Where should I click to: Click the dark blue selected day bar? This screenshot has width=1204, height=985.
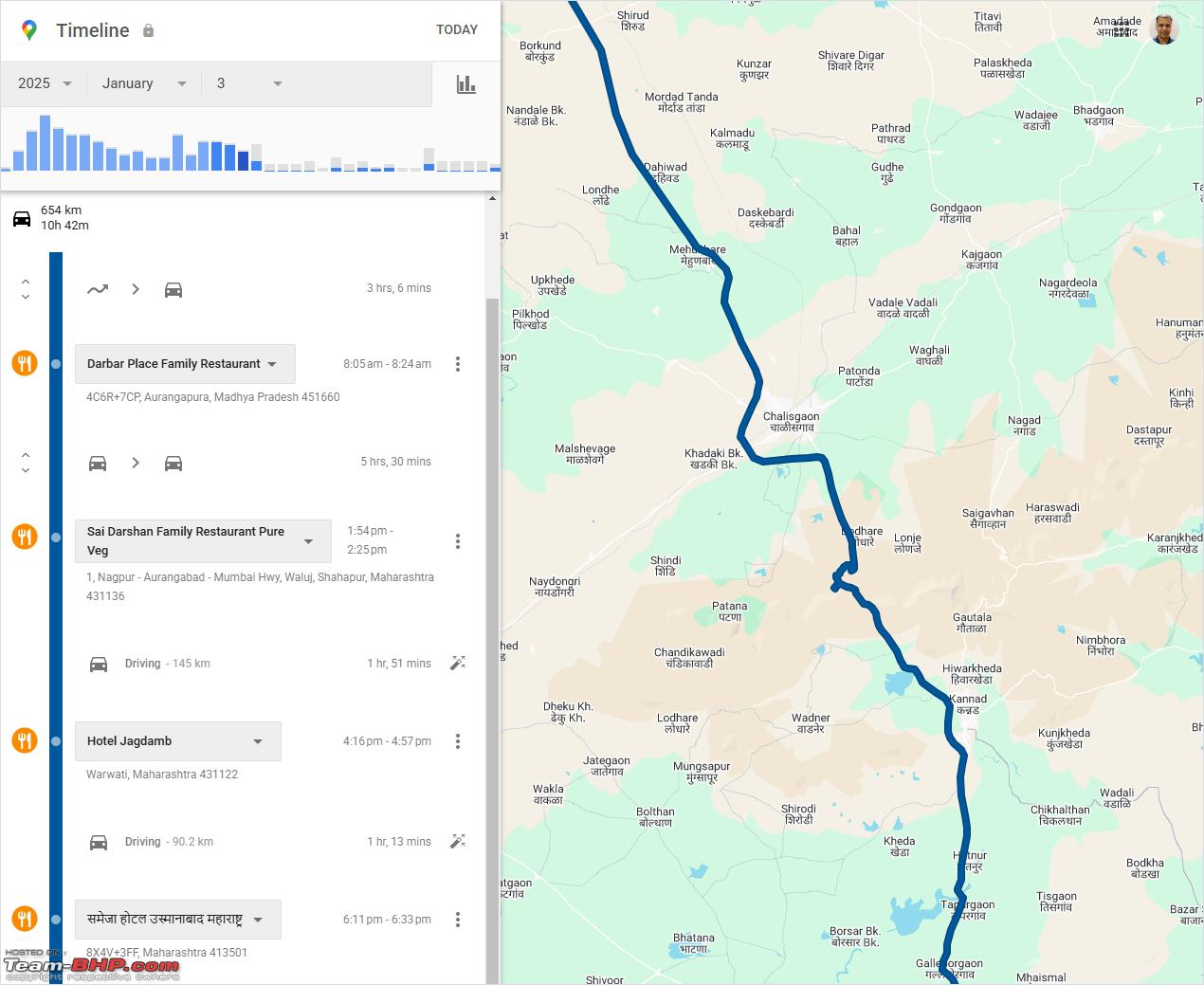(x=244, y=161)
